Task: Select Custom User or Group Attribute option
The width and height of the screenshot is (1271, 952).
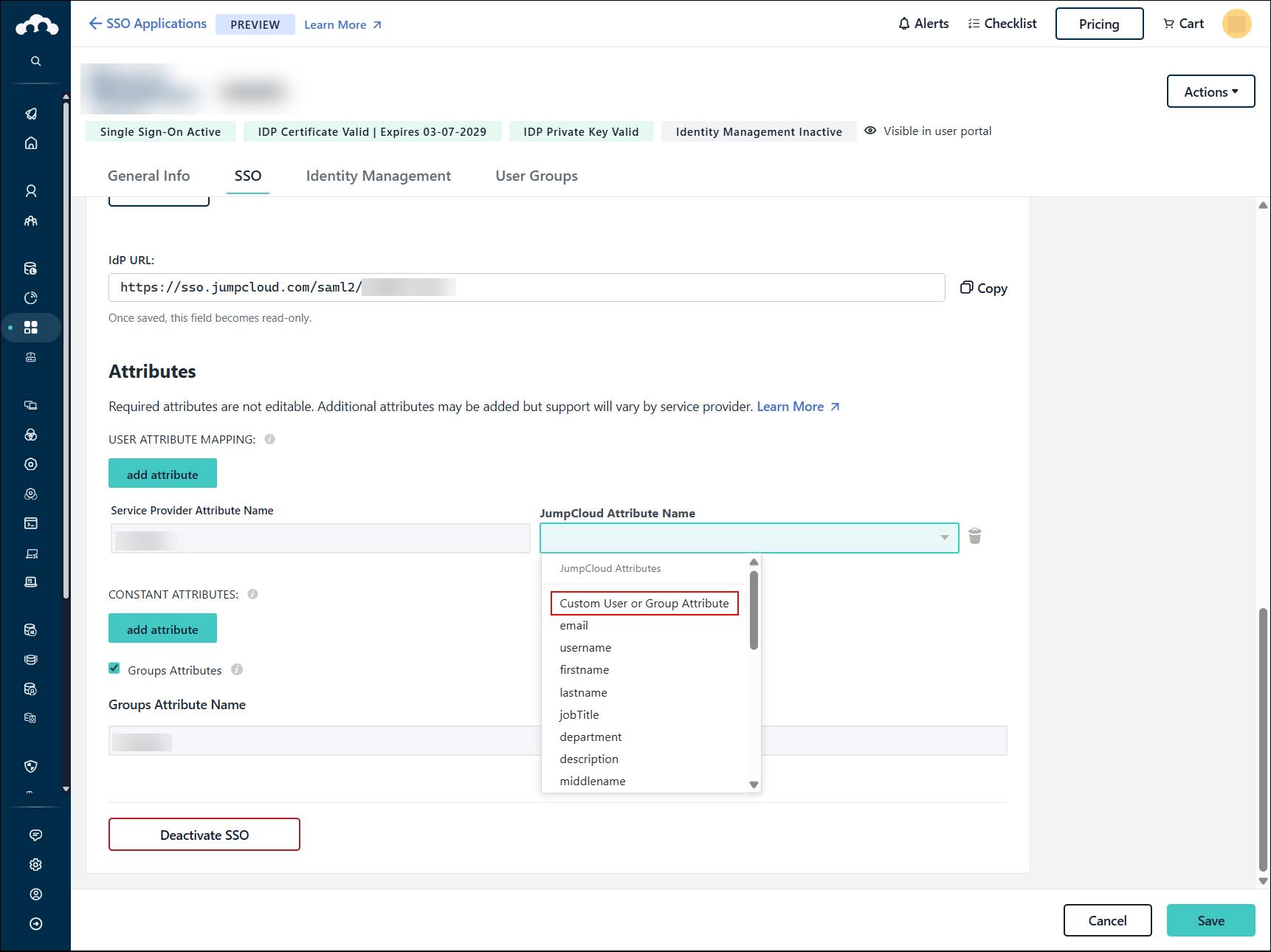Action: pyautogui.click(x=644, y=603)
